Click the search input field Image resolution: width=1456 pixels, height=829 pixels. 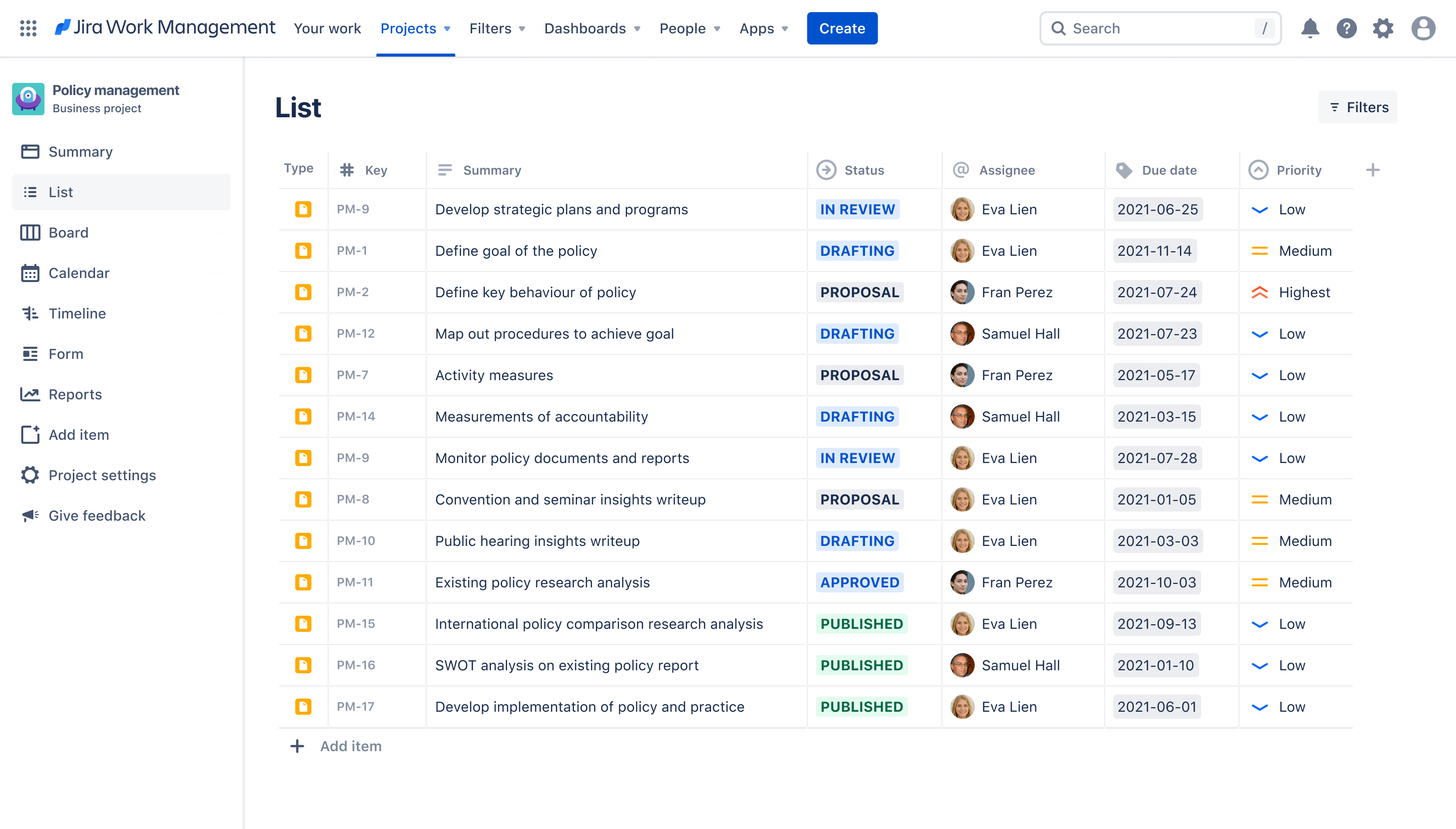[1162, 27]
